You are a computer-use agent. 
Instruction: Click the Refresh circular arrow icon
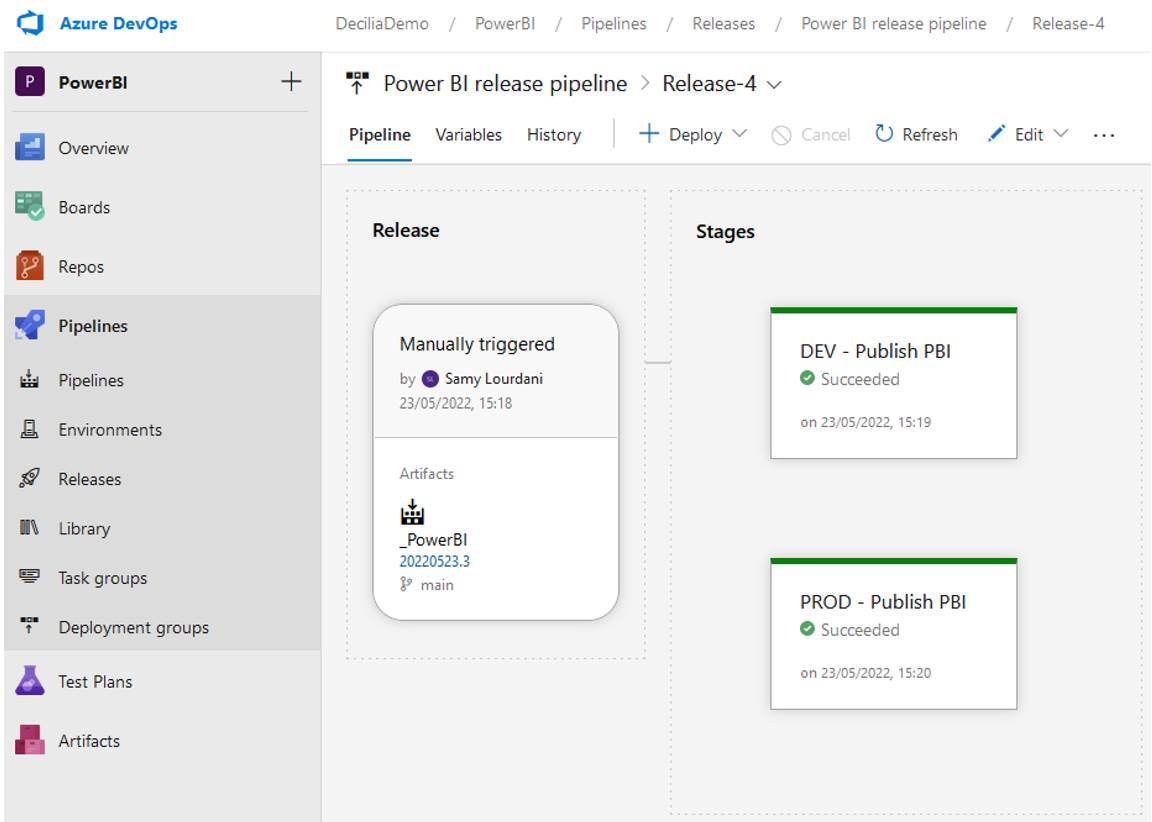884,134
